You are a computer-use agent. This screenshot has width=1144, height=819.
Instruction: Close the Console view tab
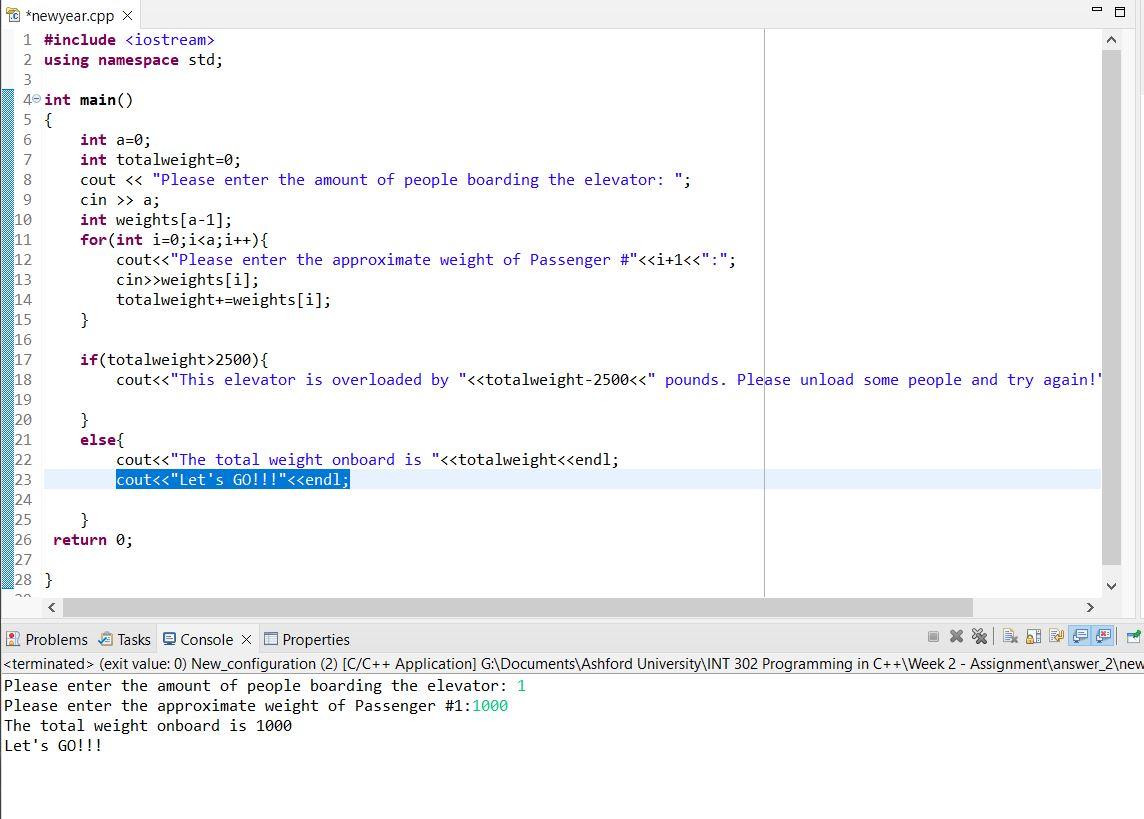(x=247, y=640)
